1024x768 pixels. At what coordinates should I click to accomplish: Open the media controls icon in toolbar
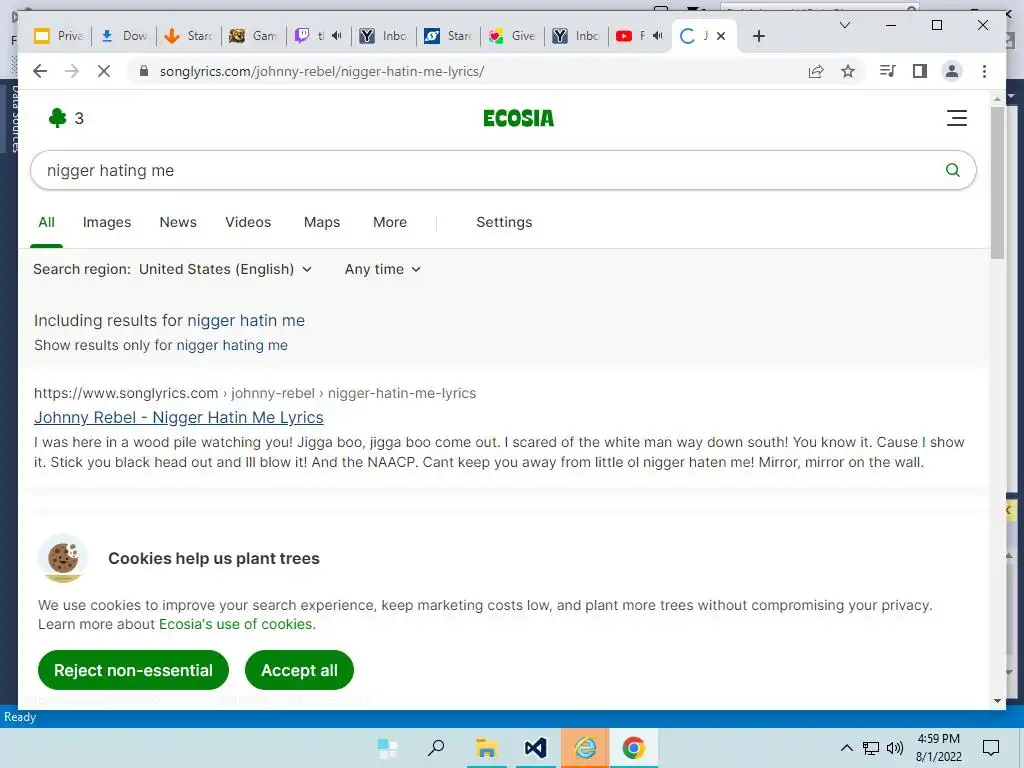(888, 71)
